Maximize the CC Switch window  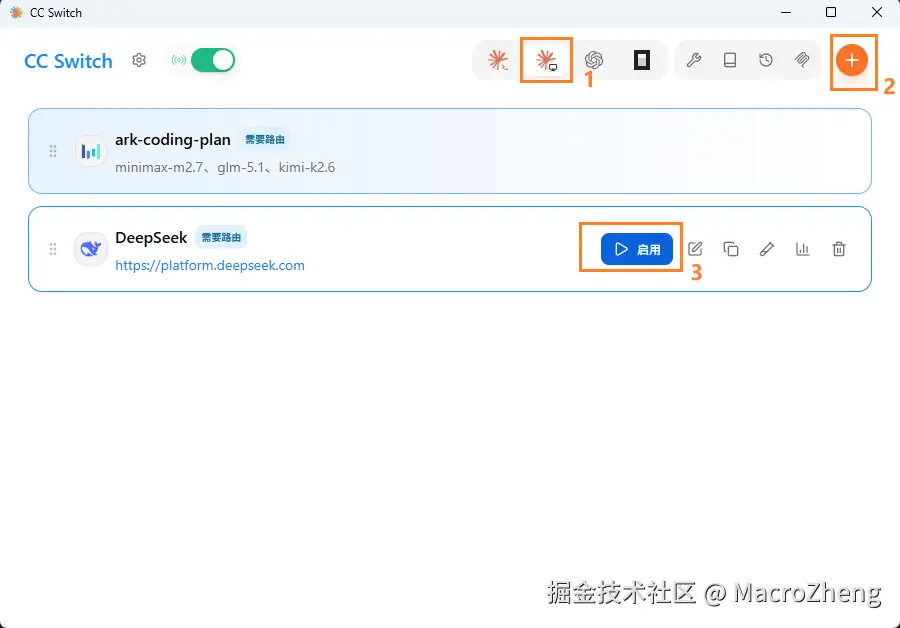pyautogui.click(x=831, y=12)
